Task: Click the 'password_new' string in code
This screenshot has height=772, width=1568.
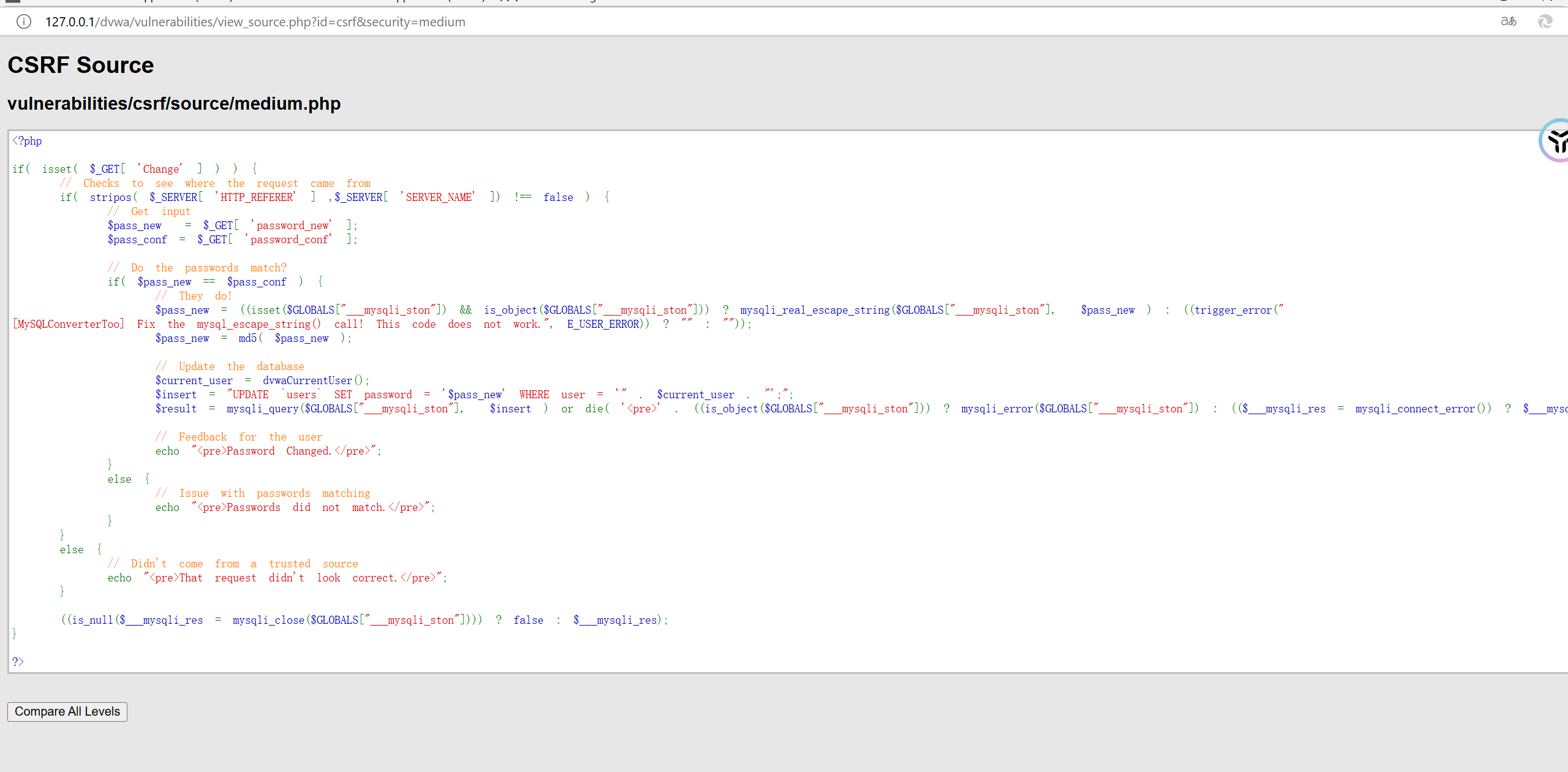Action: [292, 225]
